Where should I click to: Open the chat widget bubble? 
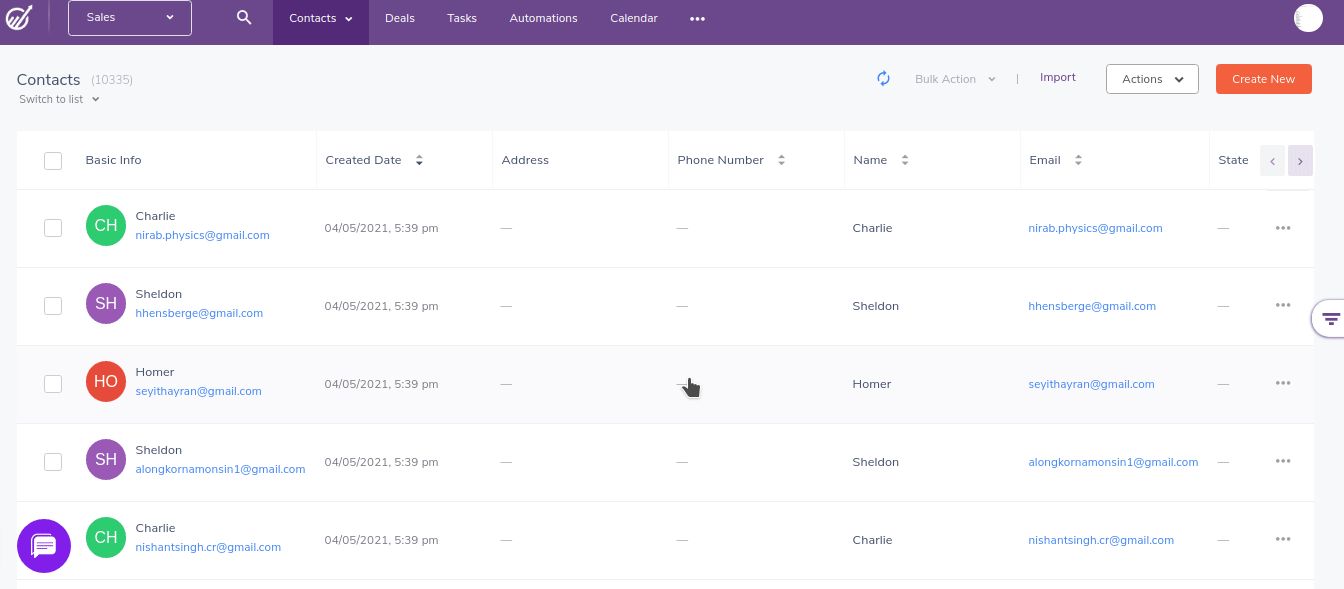coord(44,546)
